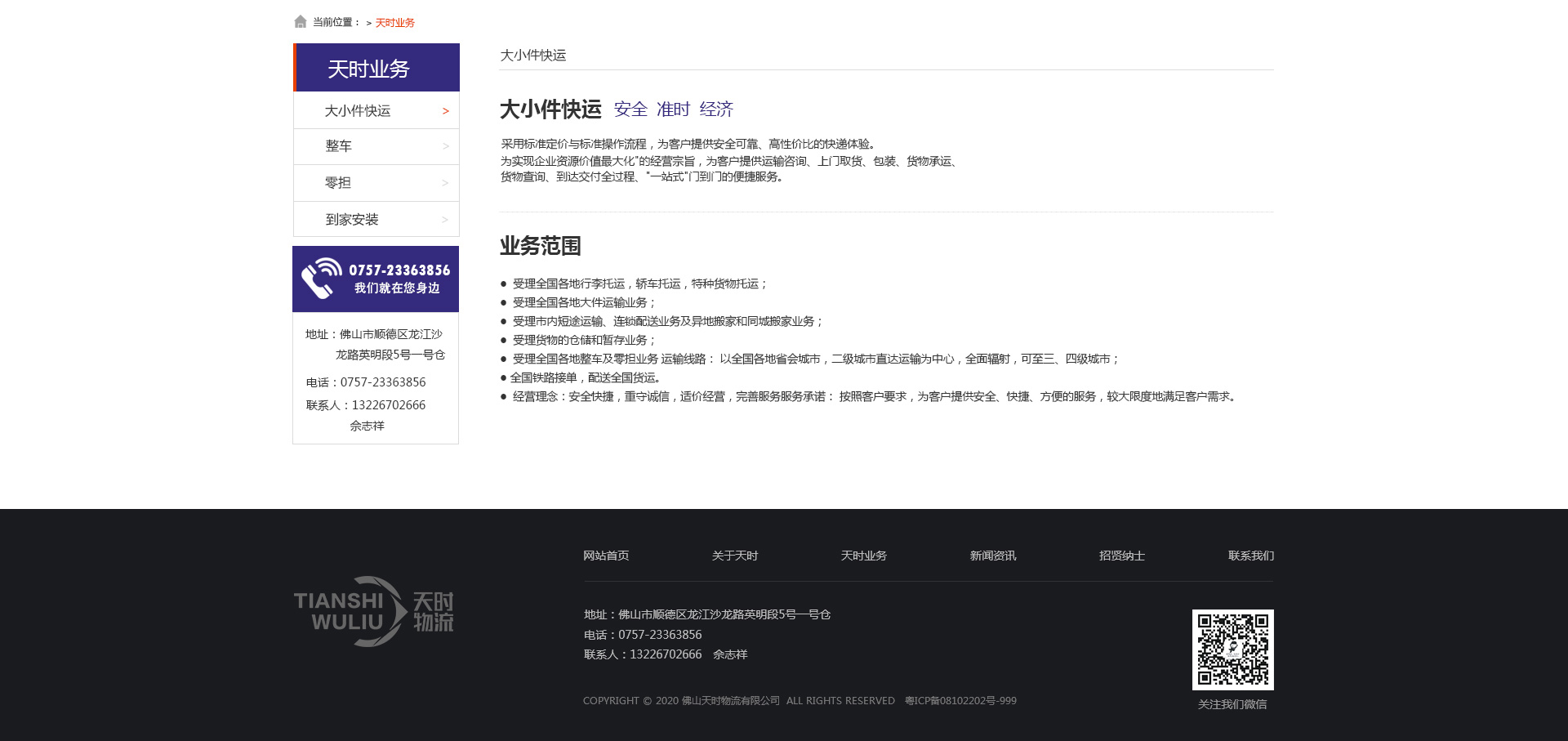Open 新闻资讯 in the footer
Screen dimensions: 1568x741
point(993,556)
